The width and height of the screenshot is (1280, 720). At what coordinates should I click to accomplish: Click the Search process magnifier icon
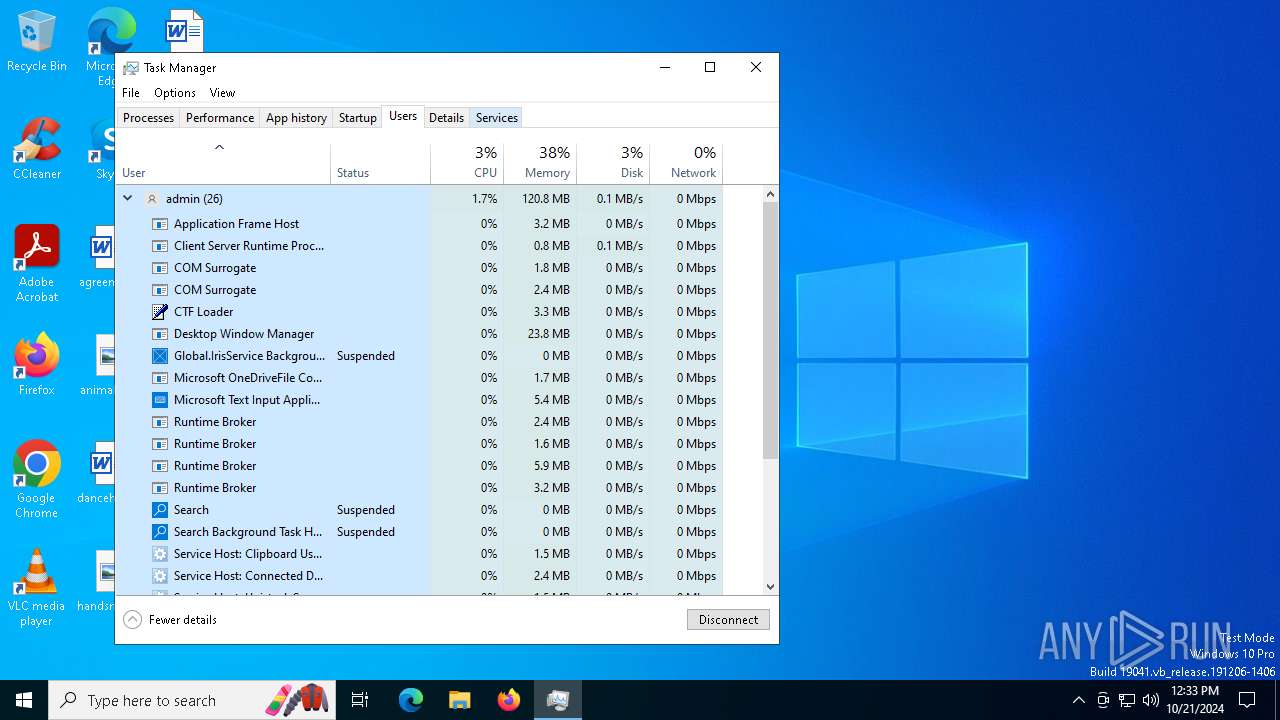[x=159, y=510]
